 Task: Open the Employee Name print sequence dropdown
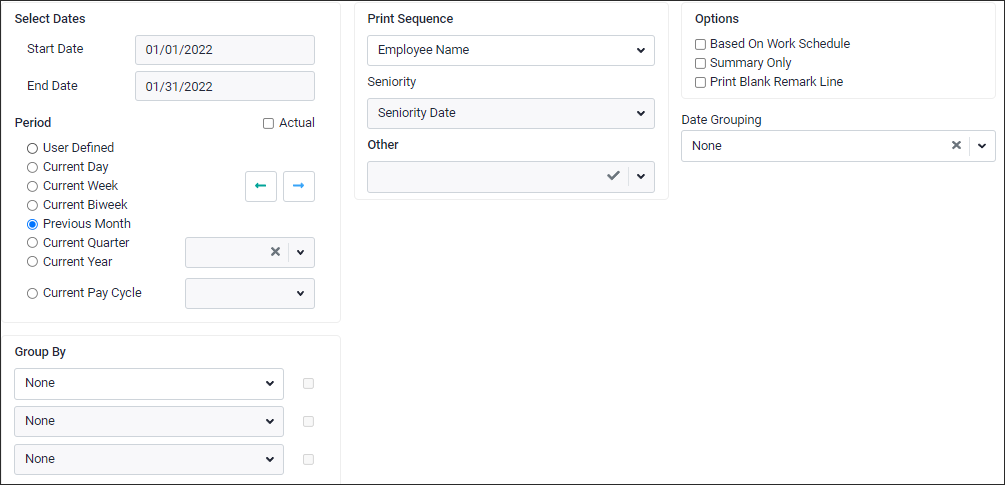point(511,50)
